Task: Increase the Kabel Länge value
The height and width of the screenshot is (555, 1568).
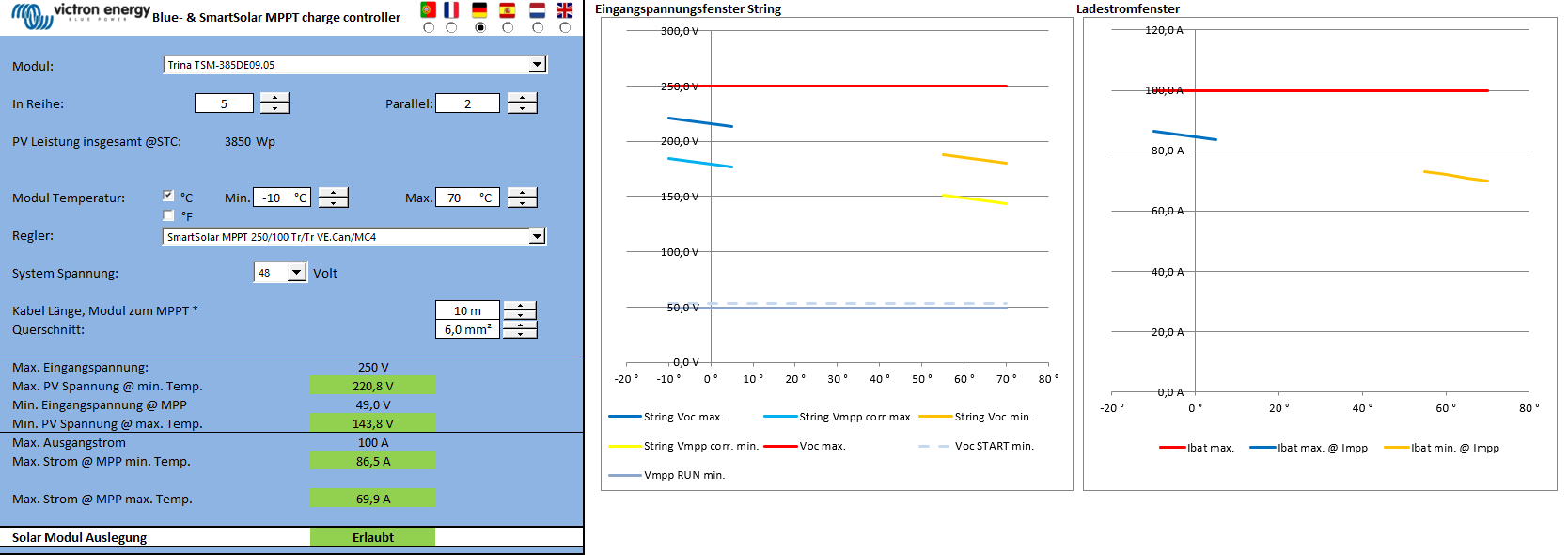Action: (x=520, y=306)
